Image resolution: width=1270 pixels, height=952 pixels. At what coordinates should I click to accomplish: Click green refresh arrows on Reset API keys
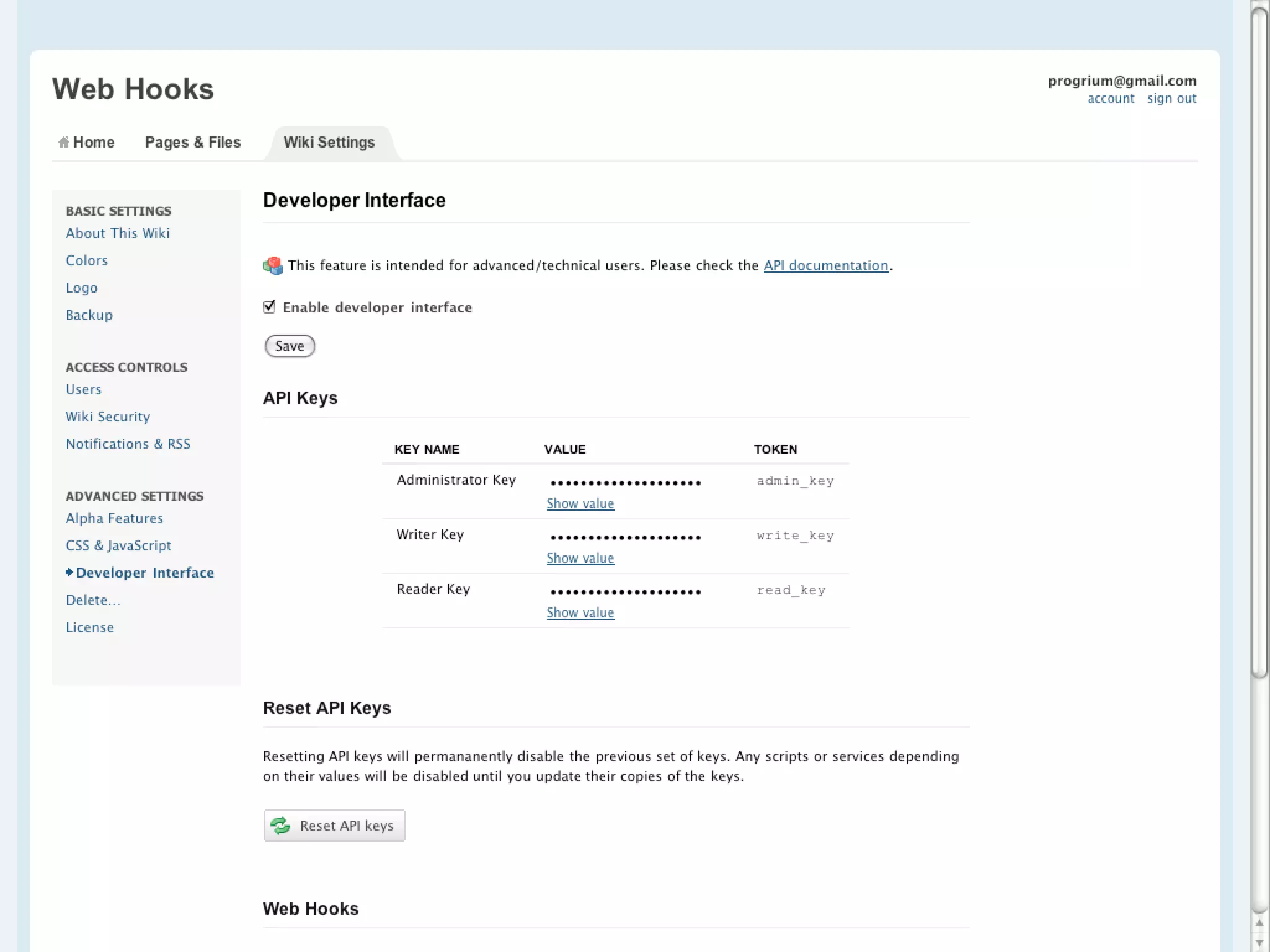coord(280,826)
